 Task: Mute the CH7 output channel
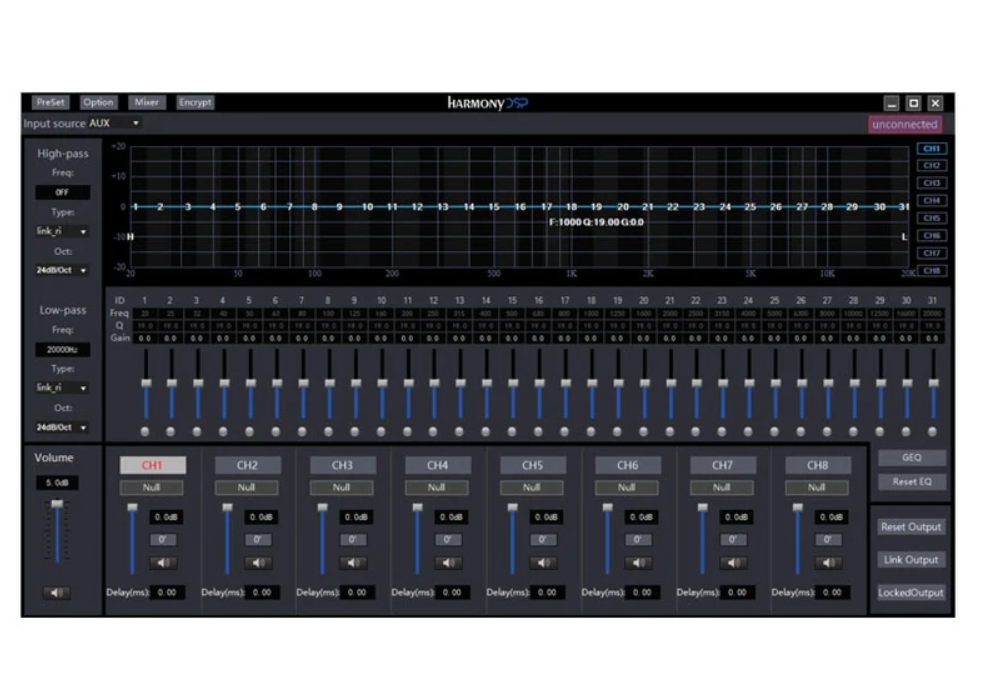pyautogui.click(x=733, y=563)
